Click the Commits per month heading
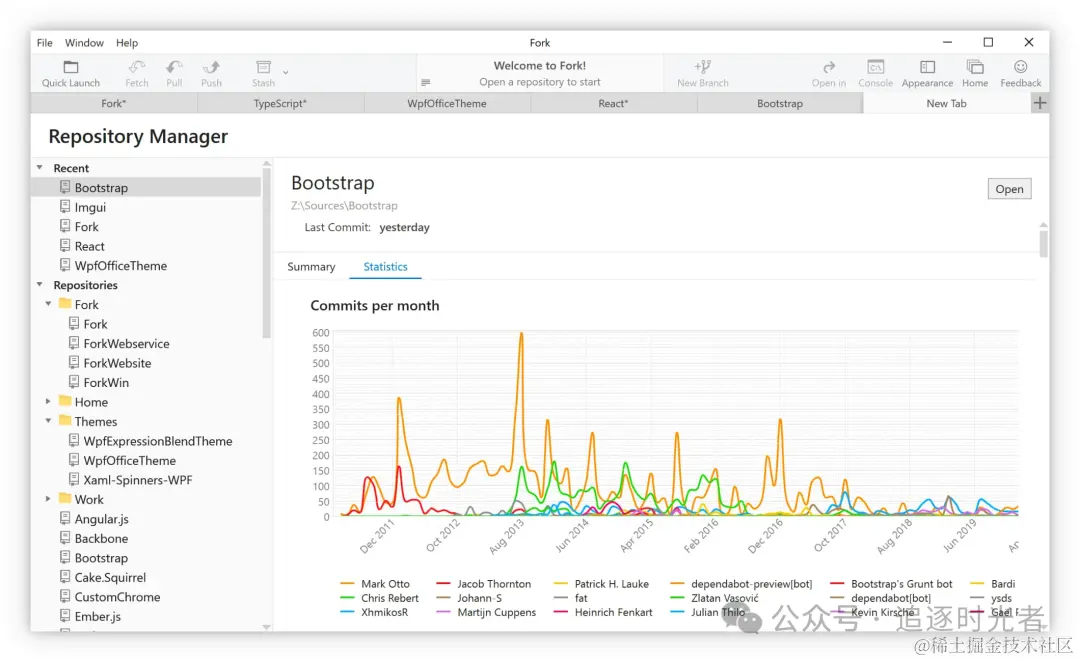 (x=375, y=305)
